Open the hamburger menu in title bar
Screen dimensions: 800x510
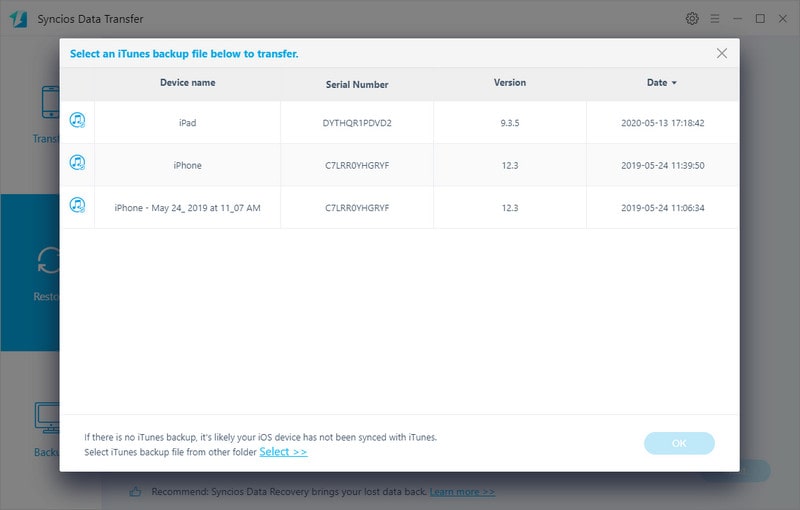point(715,19)
